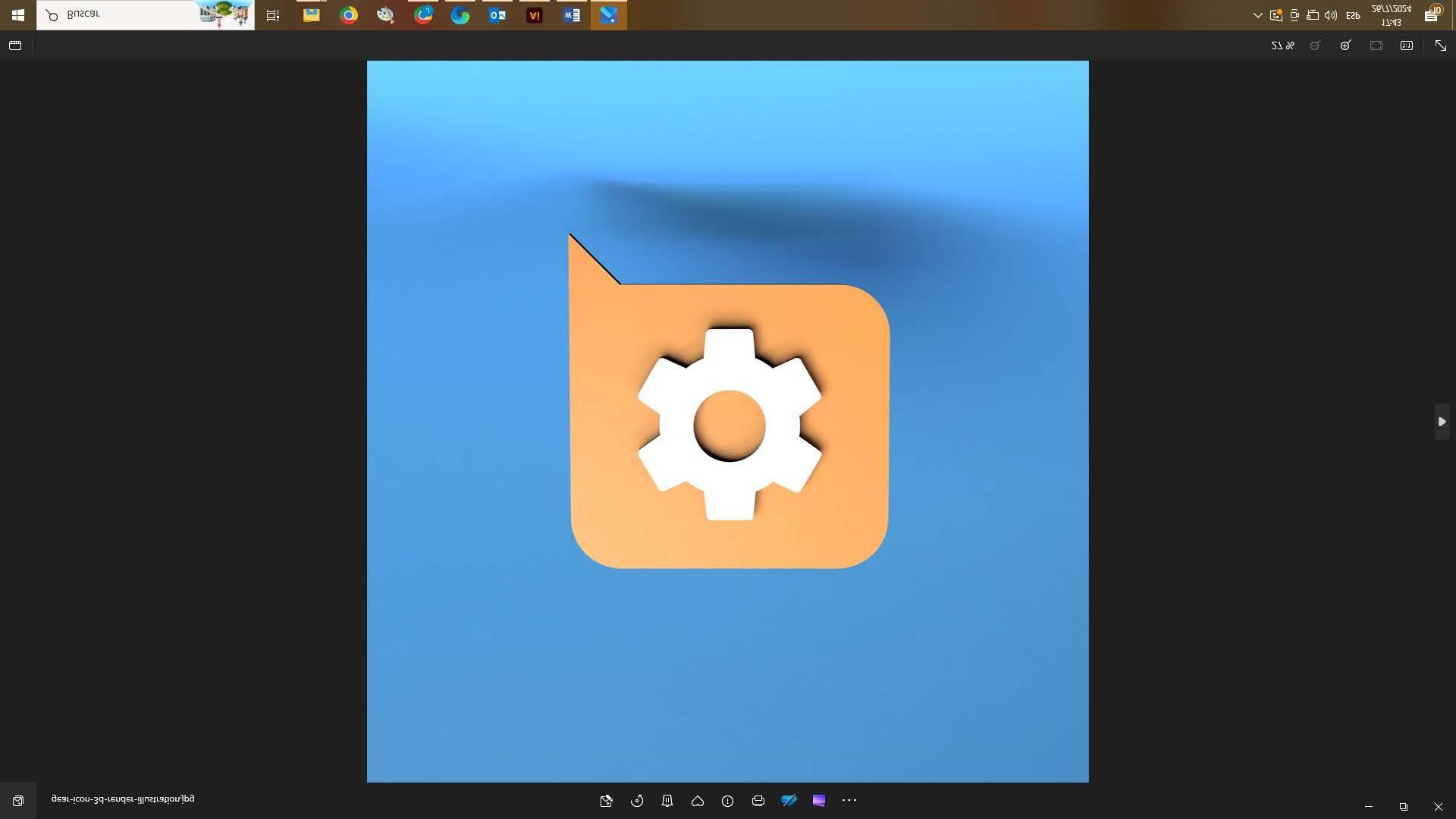Screen dimensions: 1456x819
Task: Toggle fullscreen with the diagonal arrows icon
Action: [1440, 45]
